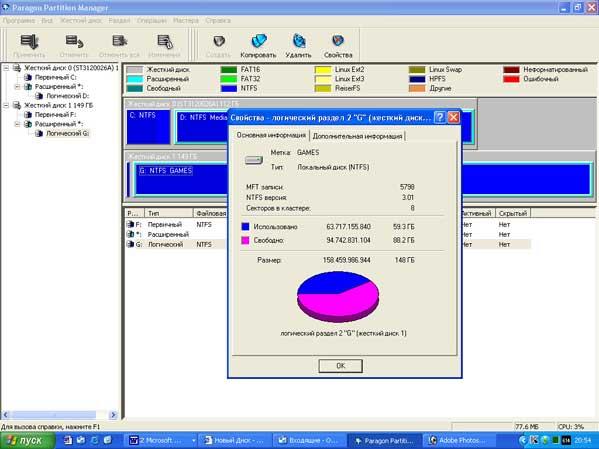599x449 pixels.
Task: Click the question mark help button in dialog title
Action: (x=440, y=117)
